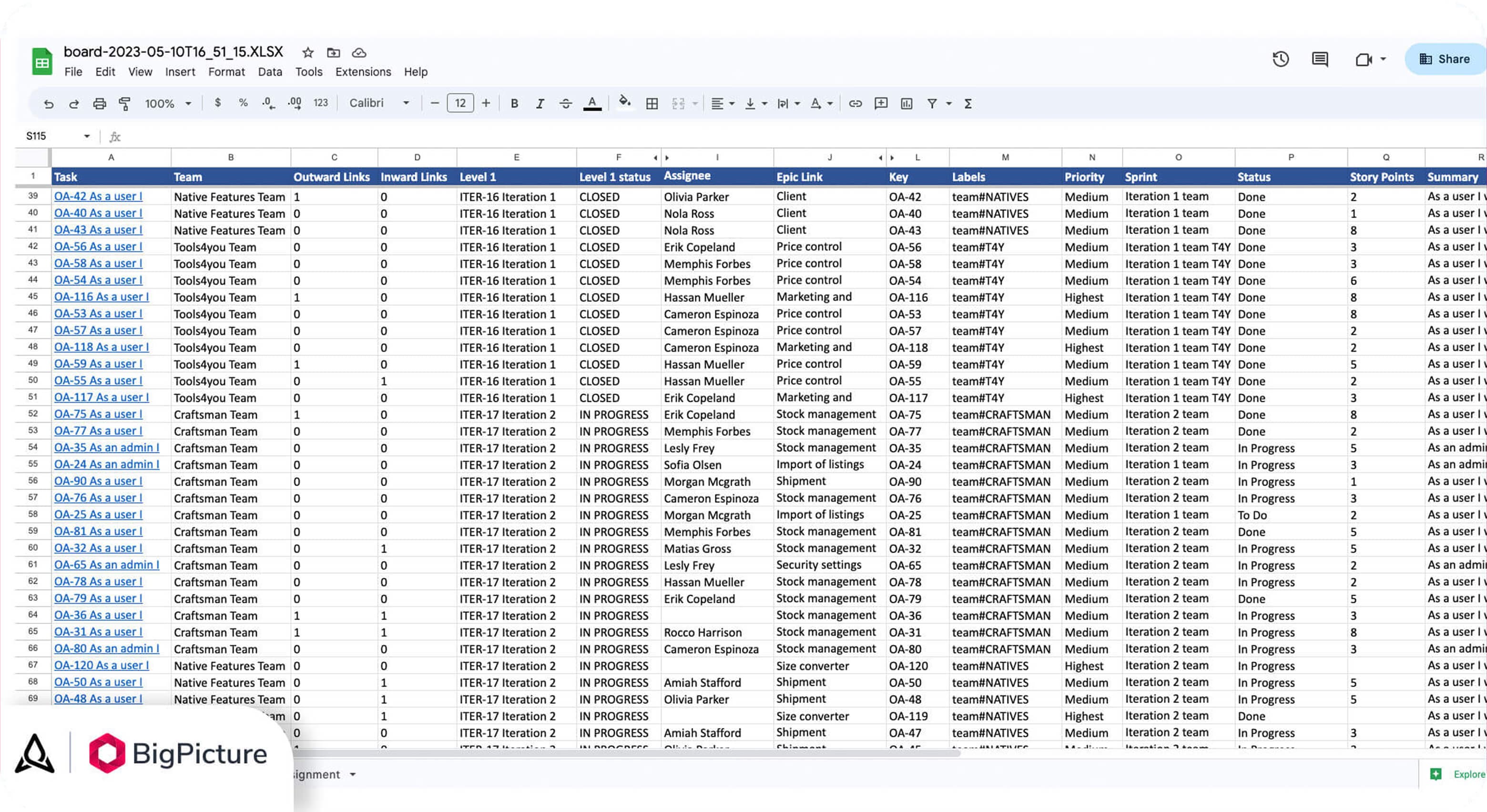Viewport: 1487px width, 812px height.
Task: Open the Insert menu
Action: pyautogui.click(x=180, y=72)
